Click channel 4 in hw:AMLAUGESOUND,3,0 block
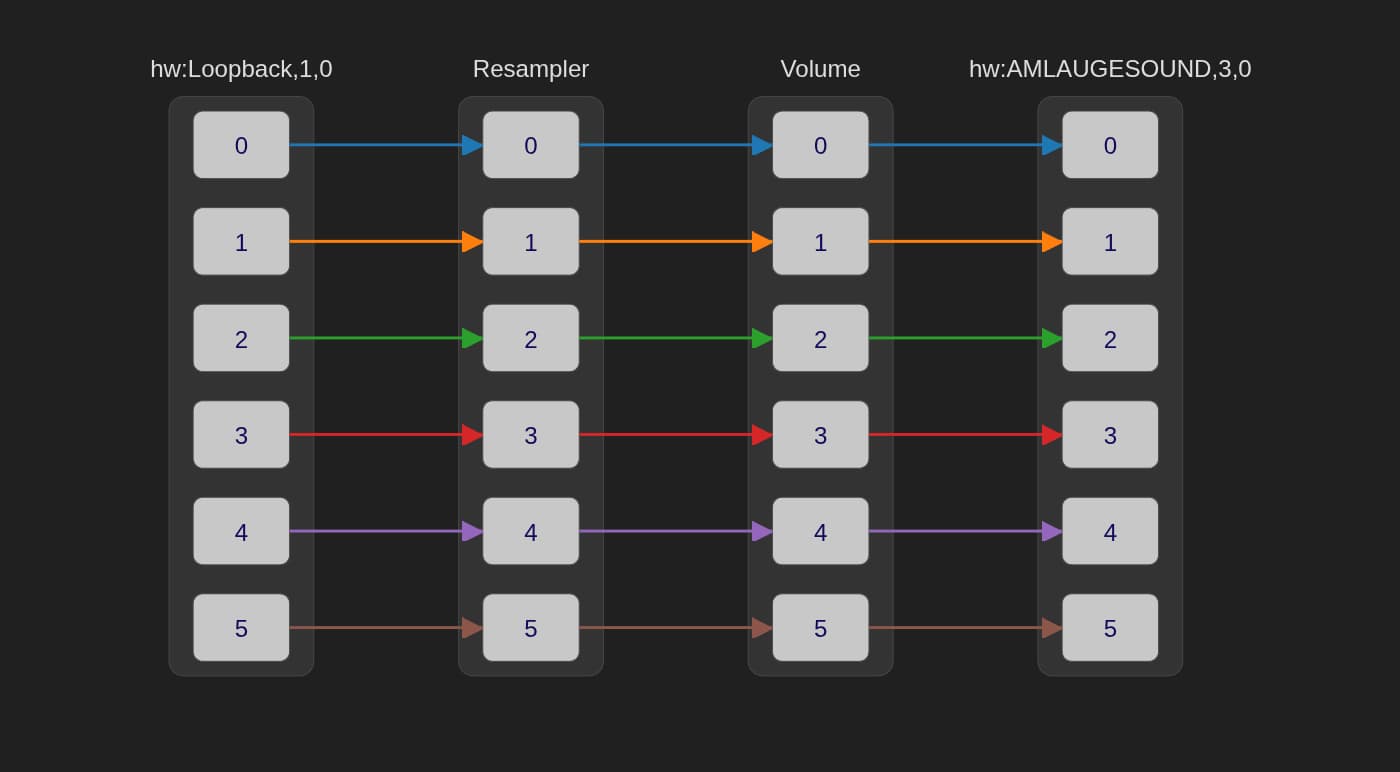Viewport: 1400px width, 772px height. (1110, 531)
